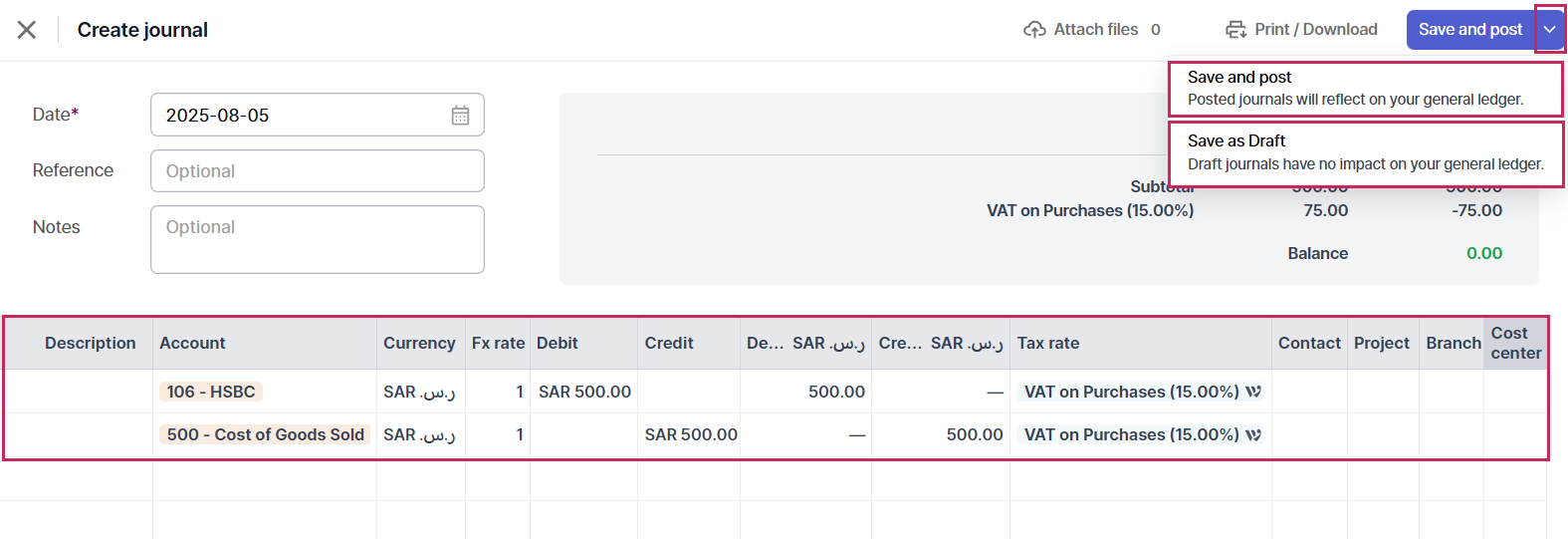Click the SAR 500.00 debit cell

point(584,392)
